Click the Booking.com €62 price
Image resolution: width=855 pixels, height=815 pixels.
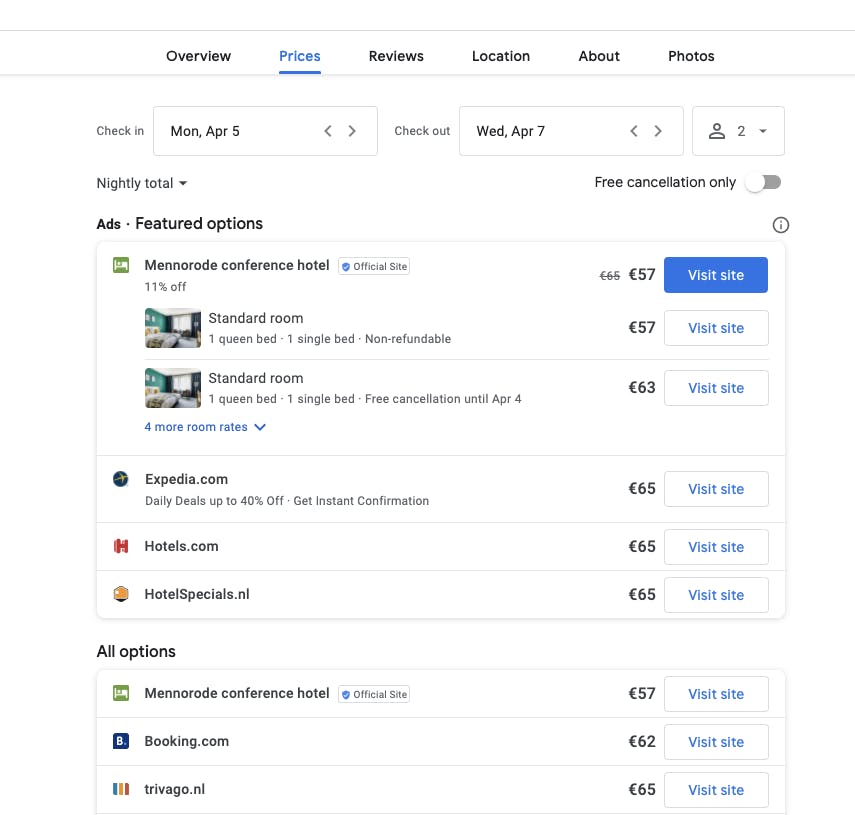tap(642, 741)
